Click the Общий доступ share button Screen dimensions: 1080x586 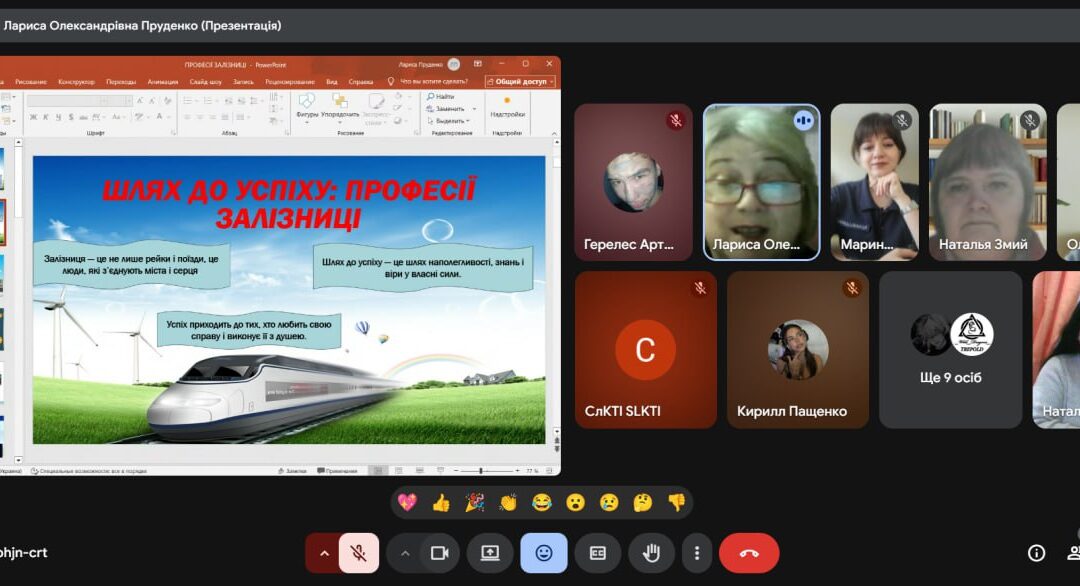[520, 82]
